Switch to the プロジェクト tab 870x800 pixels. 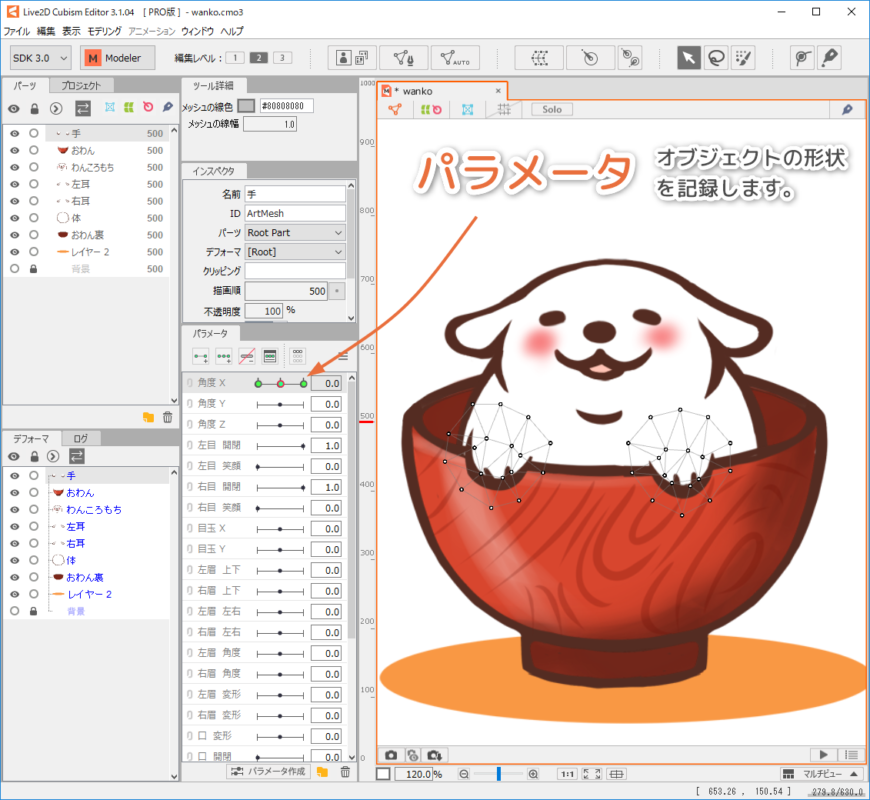point(82,85)
